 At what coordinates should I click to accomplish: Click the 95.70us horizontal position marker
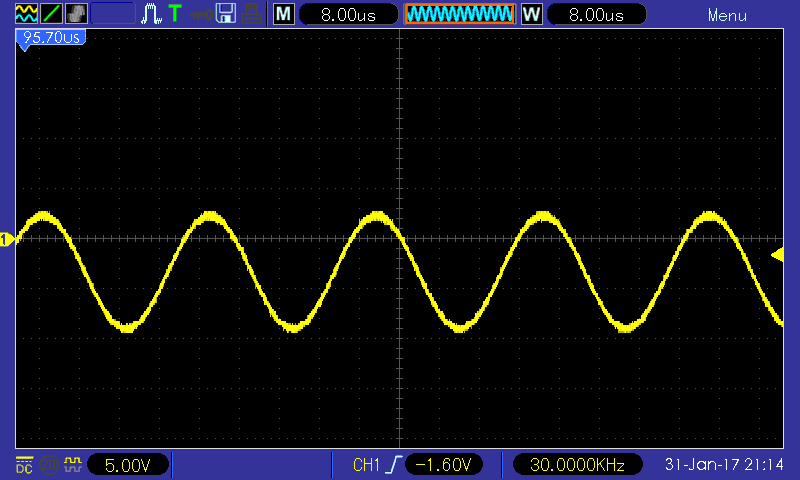click(51, 39)
